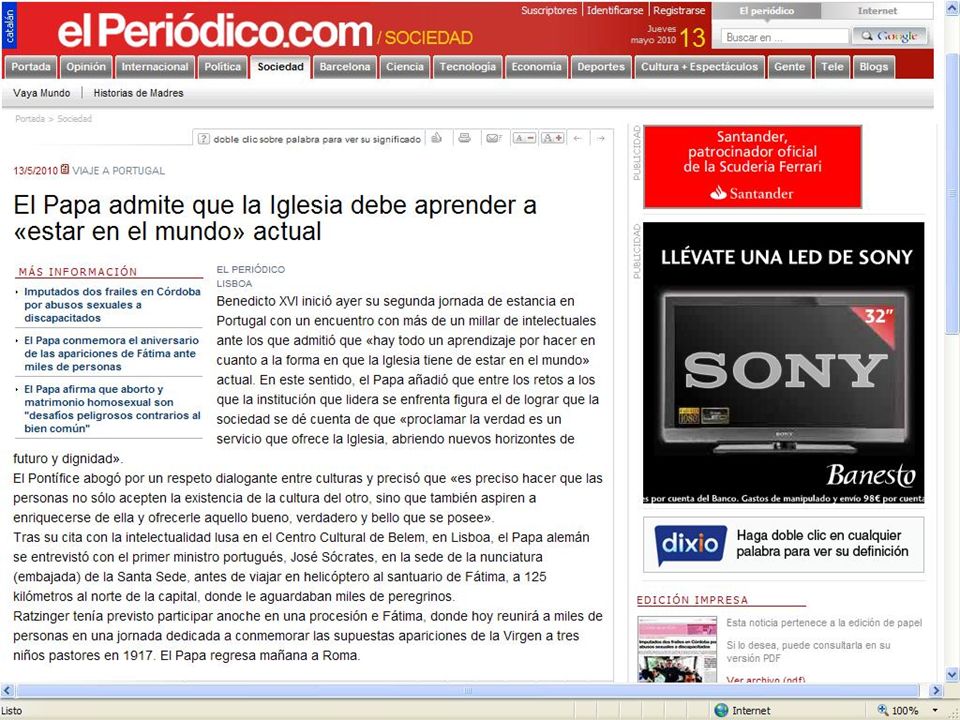Open the Gente section tab

coord(789,67)
